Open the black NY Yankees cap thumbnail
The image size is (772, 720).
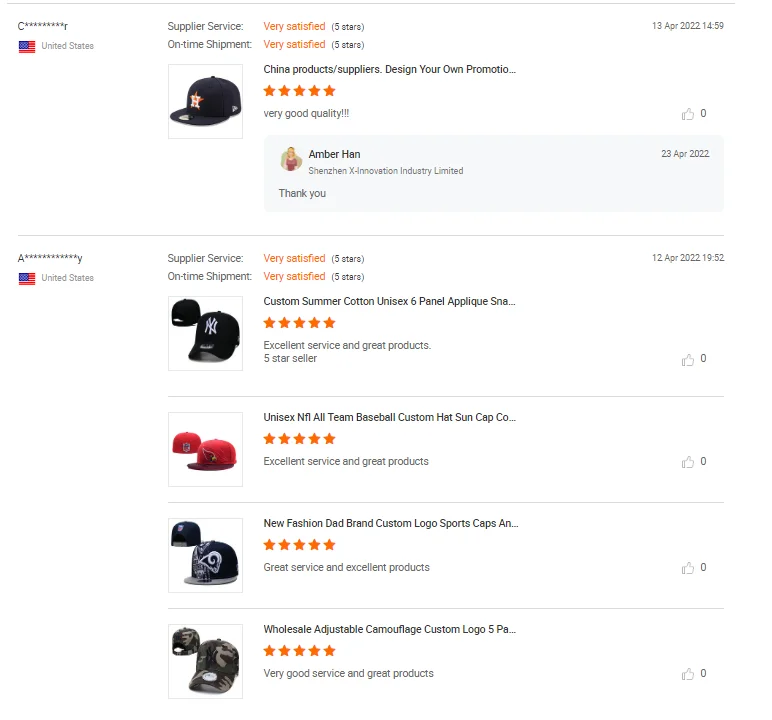(x=205, y=333)
